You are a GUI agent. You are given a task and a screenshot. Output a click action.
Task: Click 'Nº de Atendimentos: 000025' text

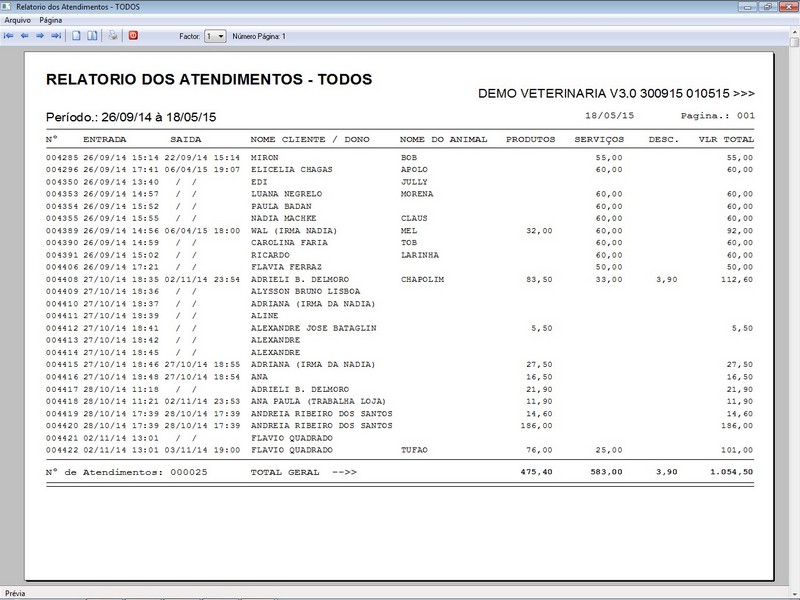coord(127,472)
